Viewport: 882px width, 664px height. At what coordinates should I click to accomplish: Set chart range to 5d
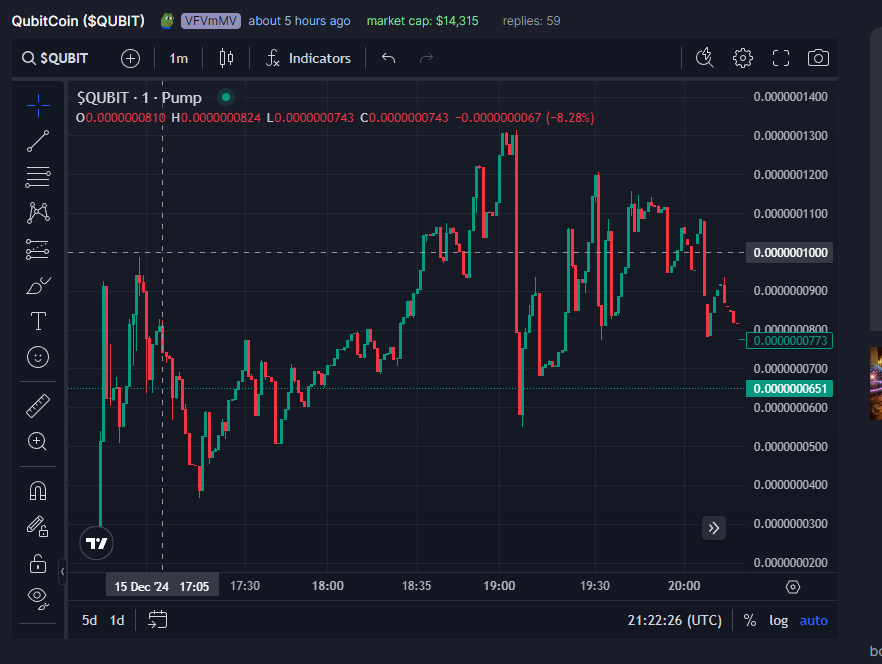tap(89, 620)
